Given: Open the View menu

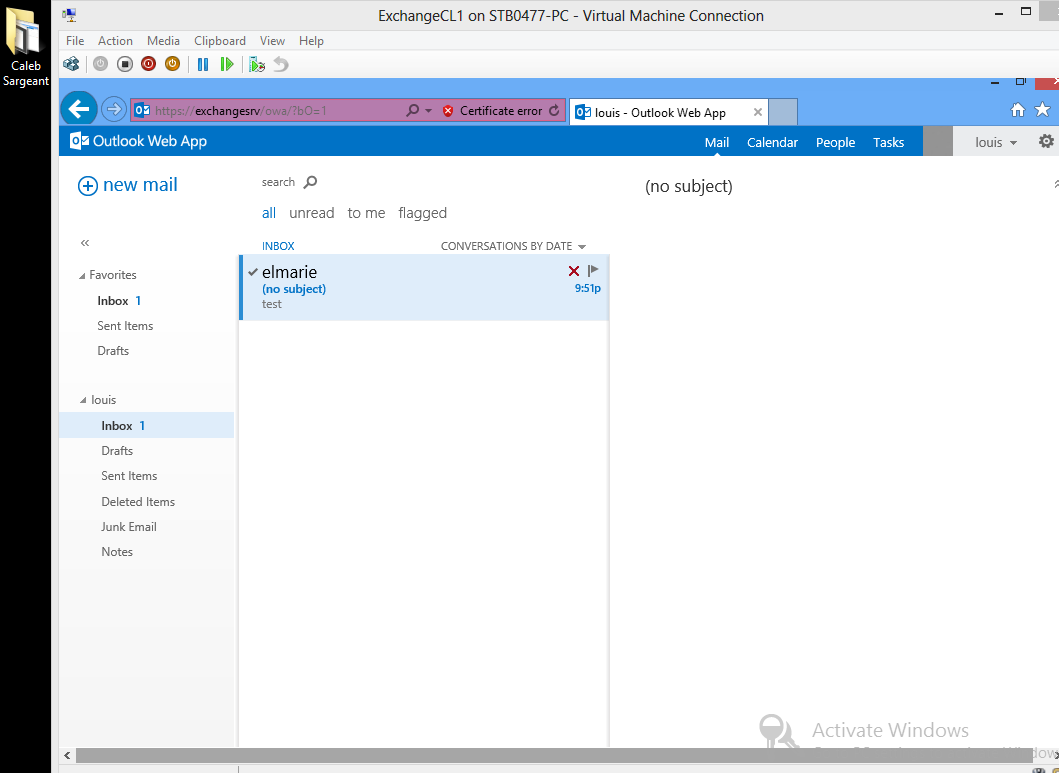Looking at the screenshot, I should pos(272,41).
